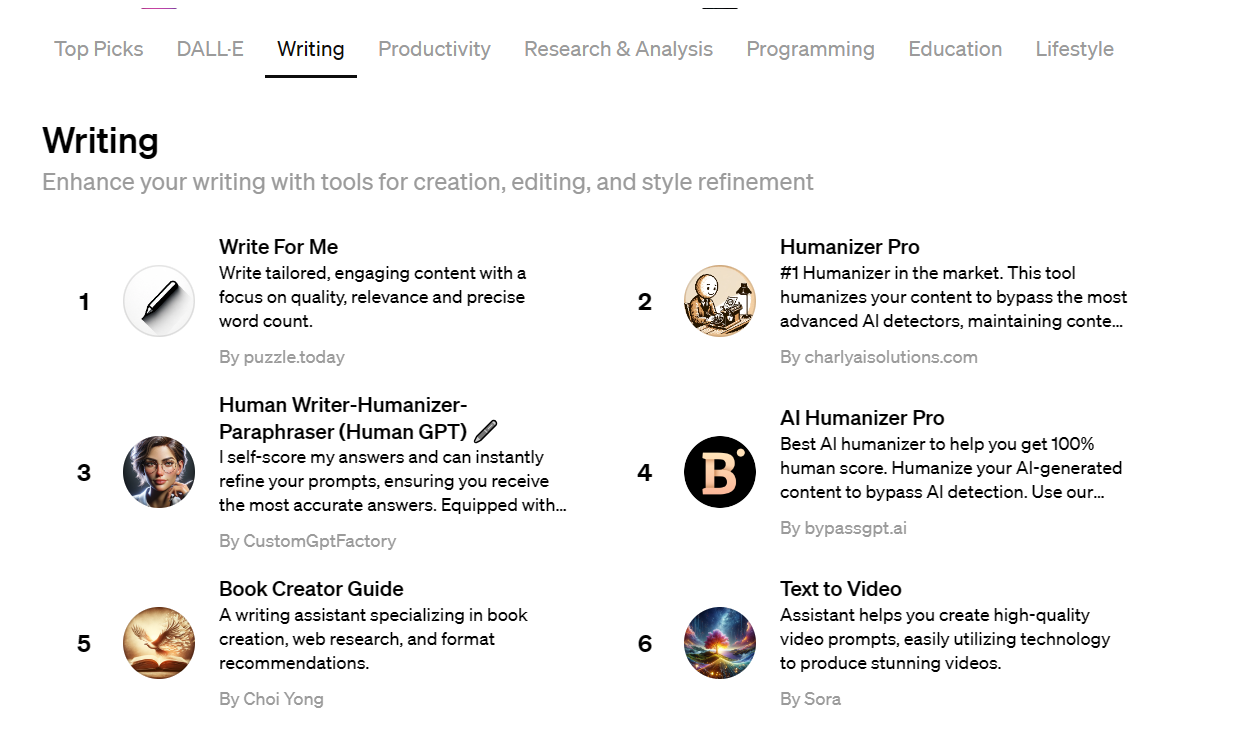
Task: Switch to the Top Picks tab
Action: [99, 49]
